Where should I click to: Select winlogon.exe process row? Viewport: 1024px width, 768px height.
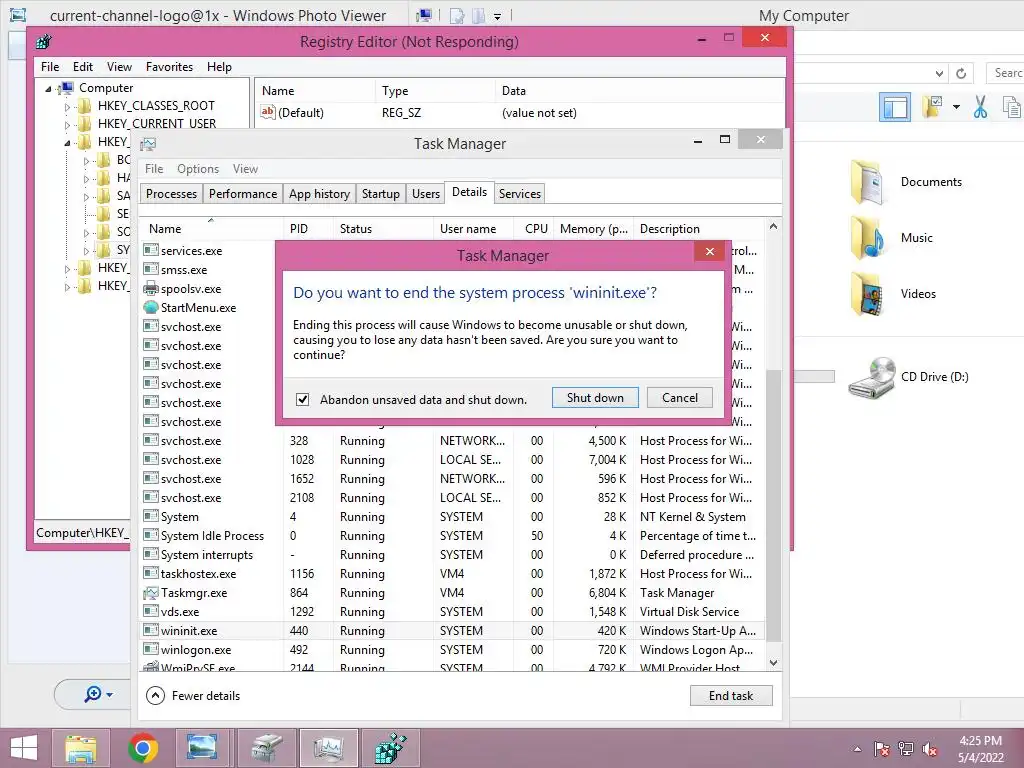[x=452, y=650]
